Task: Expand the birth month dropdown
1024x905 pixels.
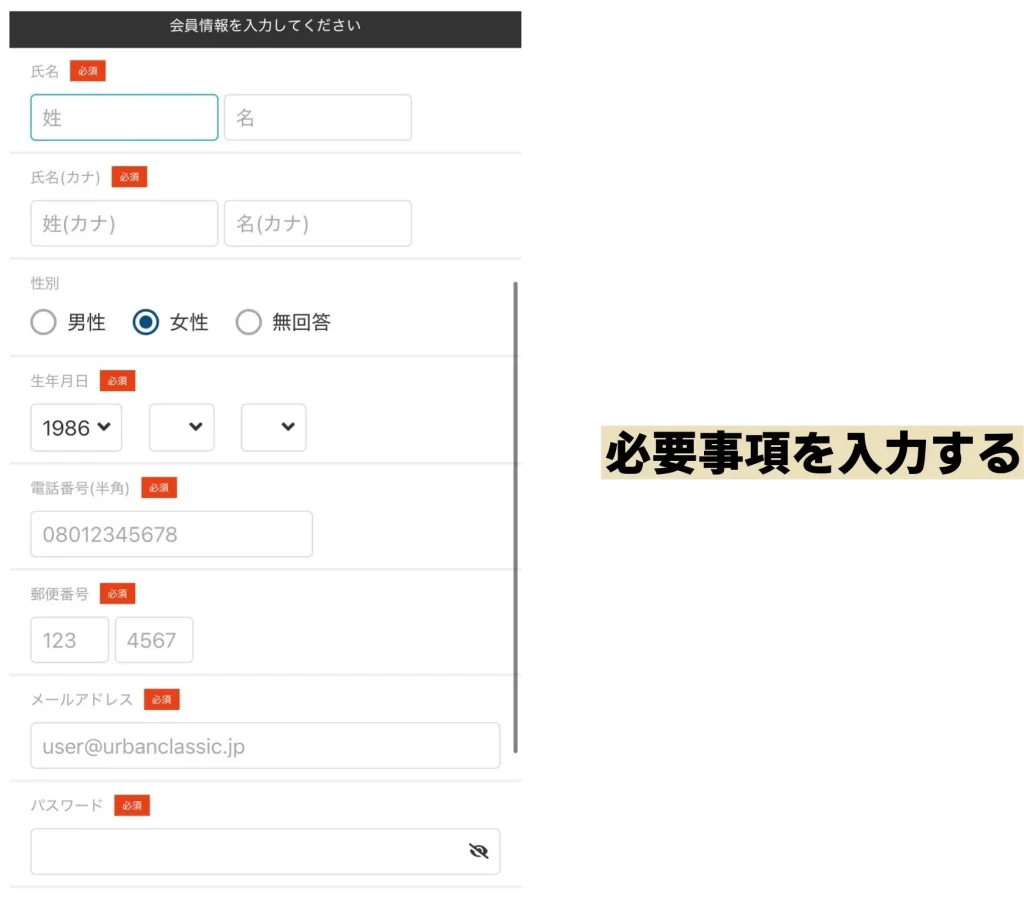Action: [x=182, y=428]
